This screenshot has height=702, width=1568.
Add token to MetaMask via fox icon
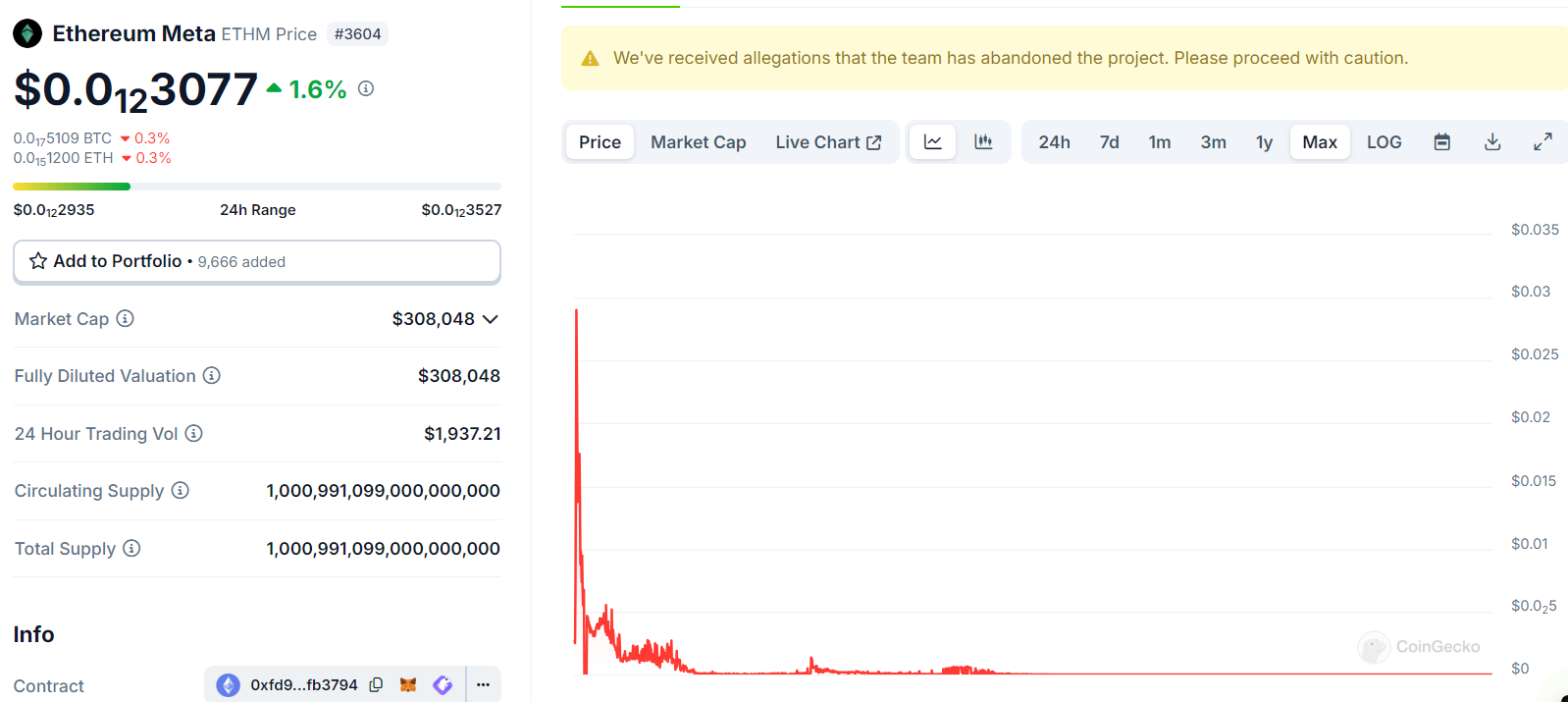[x=408, y=685]
